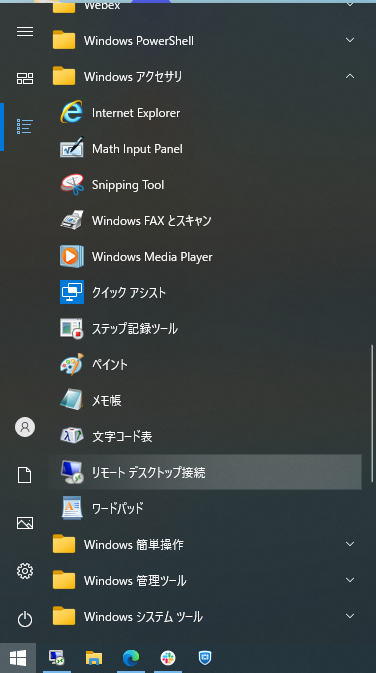Open the blue shield app on taskbar
376x673 pixels.
tap(205, 658)
